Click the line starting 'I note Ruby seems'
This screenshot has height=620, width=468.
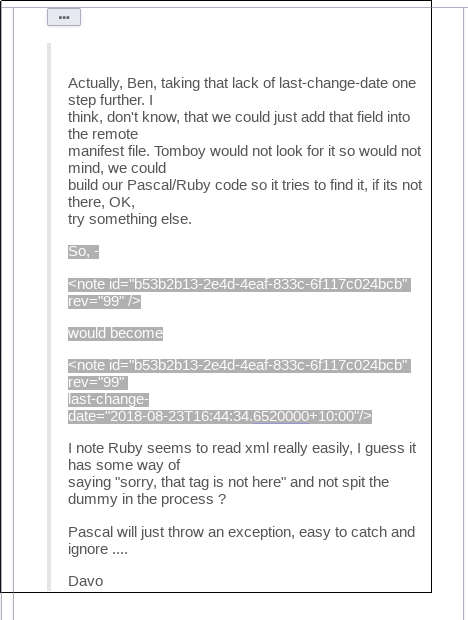242,448
